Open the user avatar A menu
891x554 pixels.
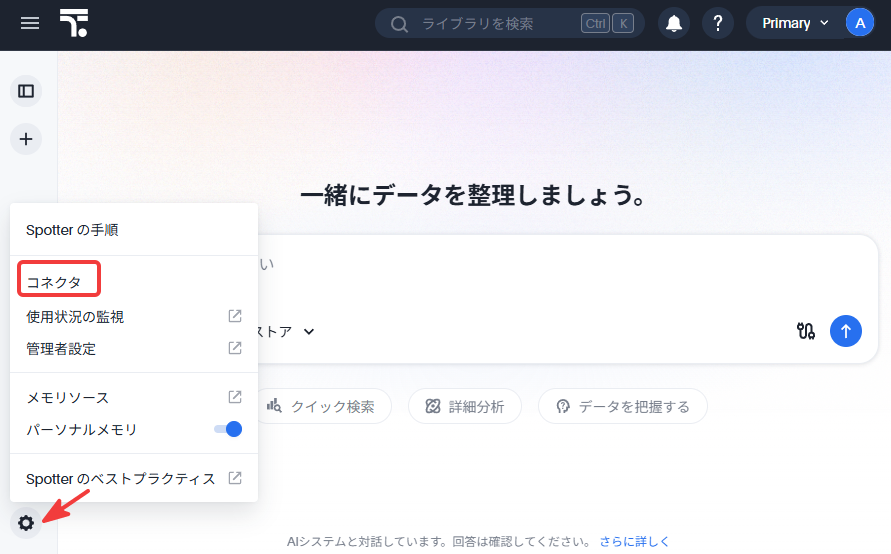coord(860,23)
